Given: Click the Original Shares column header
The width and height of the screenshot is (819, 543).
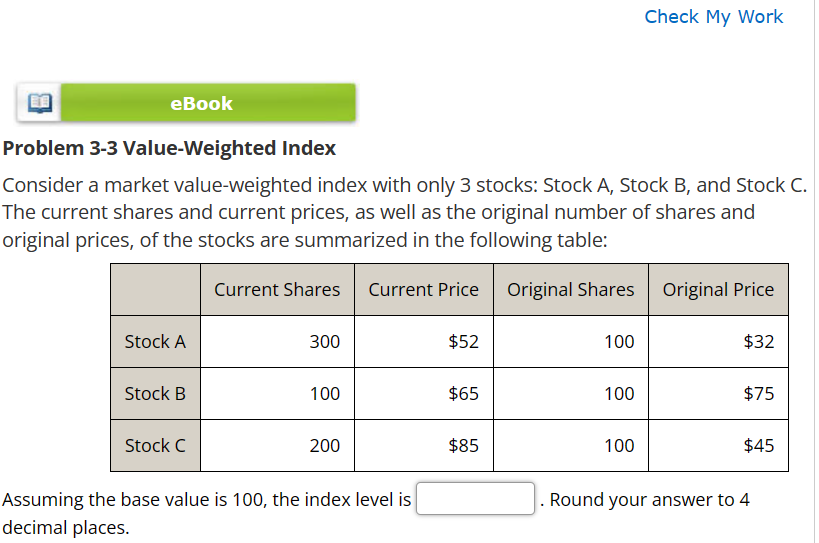Looking at the screenshot, I should click(570, 290).
